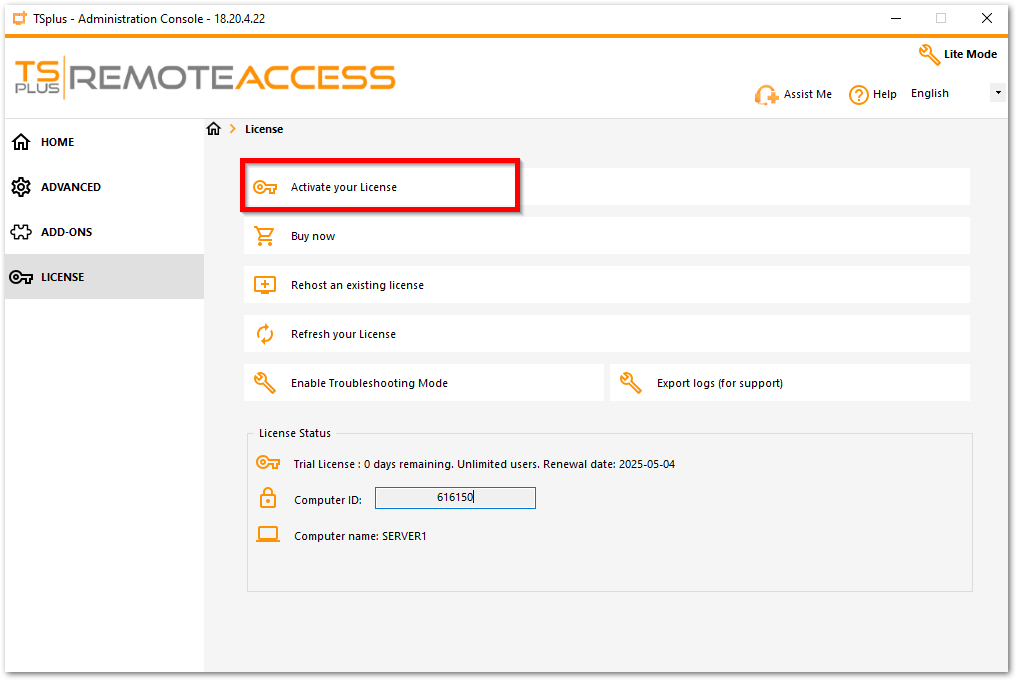This screenshot has height=681, width=1017.
Task: Click the Rehost an existing license monitor icon
Action: [265, 285]
